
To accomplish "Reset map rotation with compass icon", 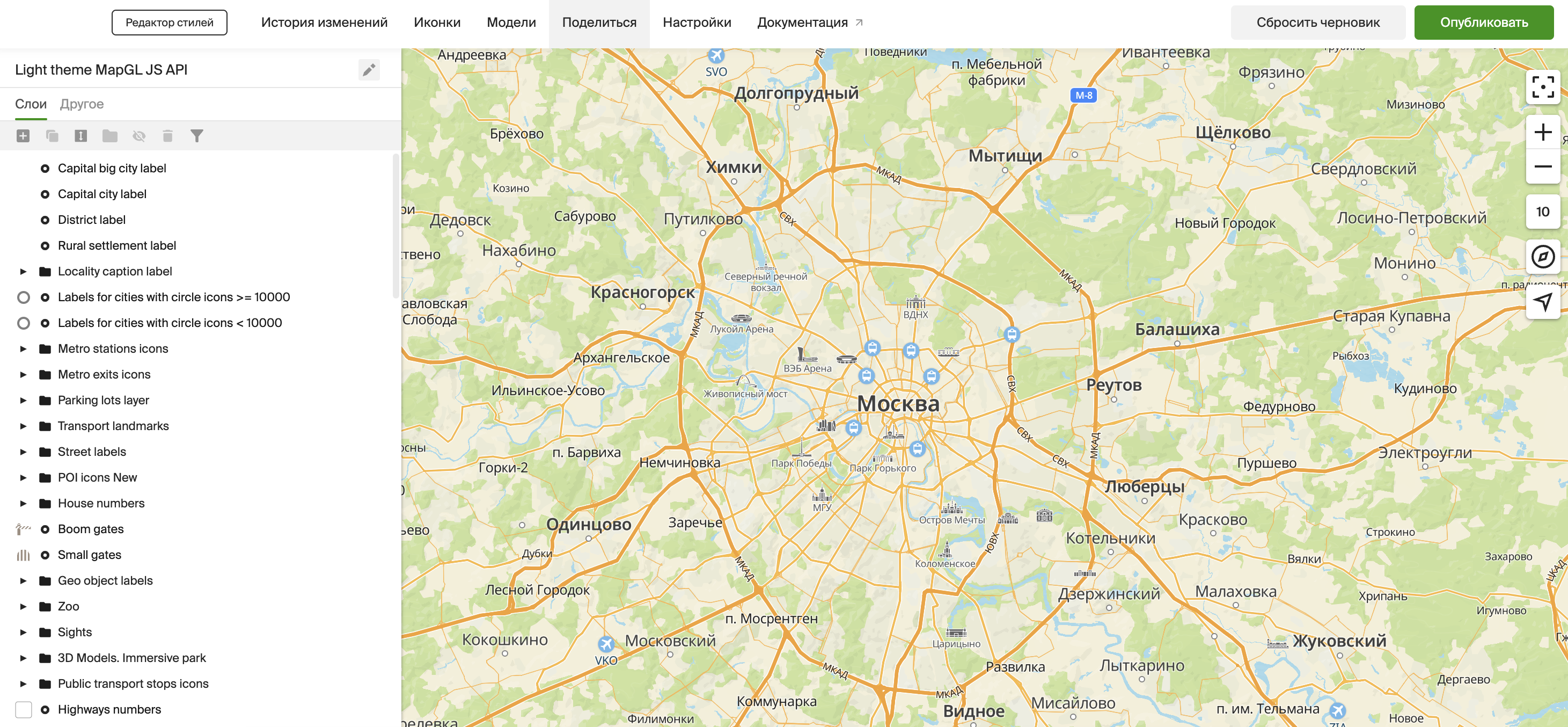I will click(1542, 256).
